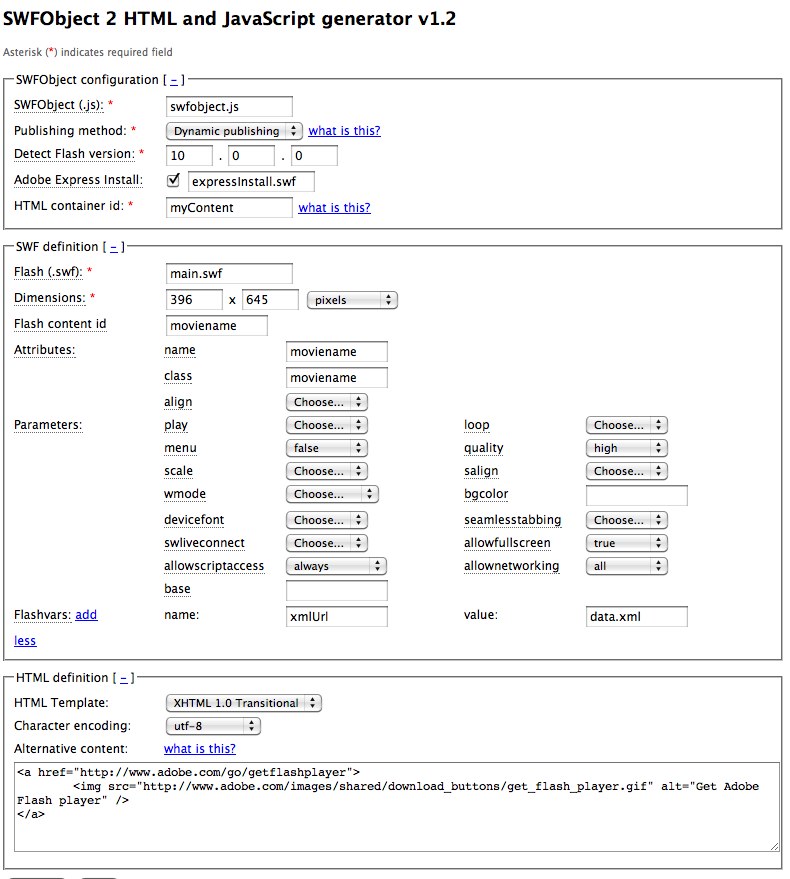Open the swliveconnect parameter dropdown
Viewport: 790px width, 879px height.
[327, 543]
